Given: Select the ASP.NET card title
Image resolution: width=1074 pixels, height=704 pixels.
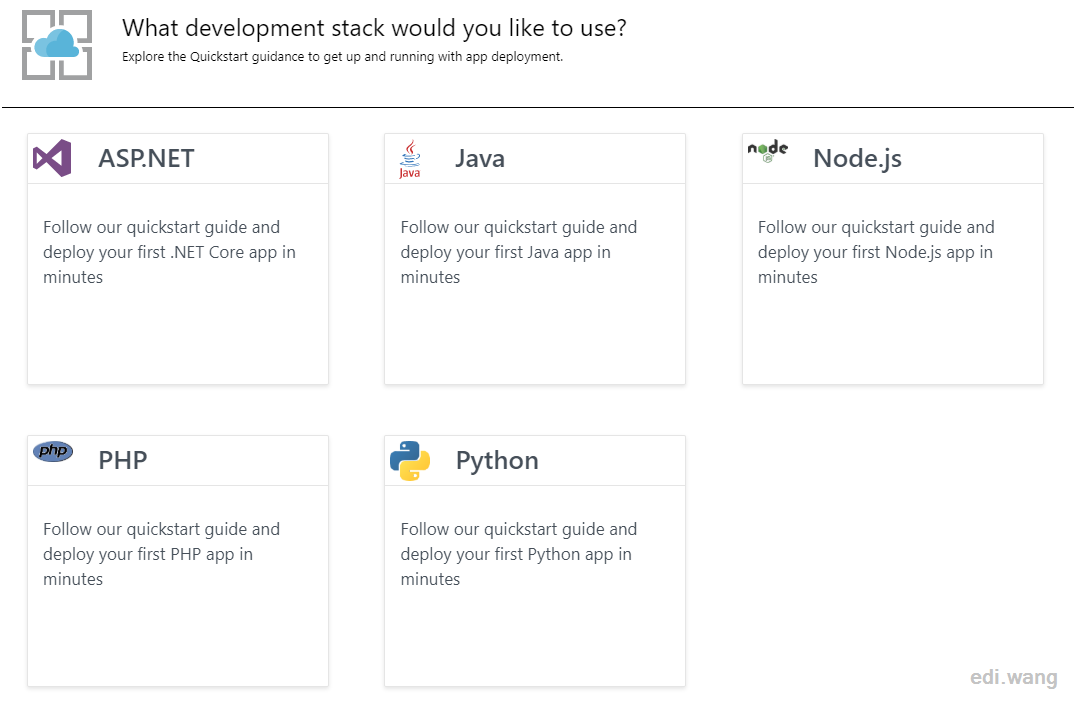Looking at the screenshot, I should (x=146, y=158).
